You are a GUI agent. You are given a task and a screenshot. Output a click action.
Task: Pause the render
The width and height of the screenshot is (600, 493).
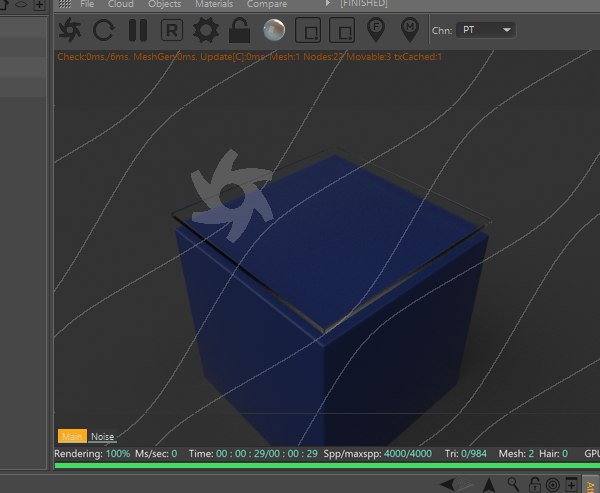[x=138, y=30]
